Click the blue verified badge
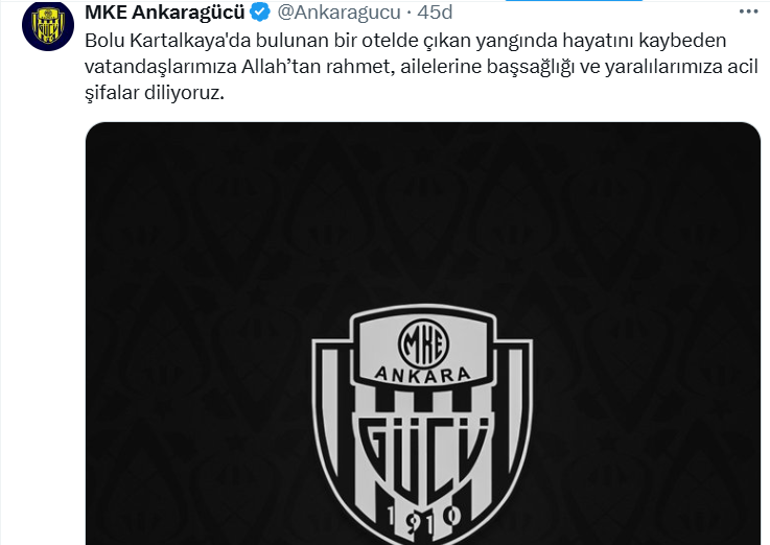 260,12
